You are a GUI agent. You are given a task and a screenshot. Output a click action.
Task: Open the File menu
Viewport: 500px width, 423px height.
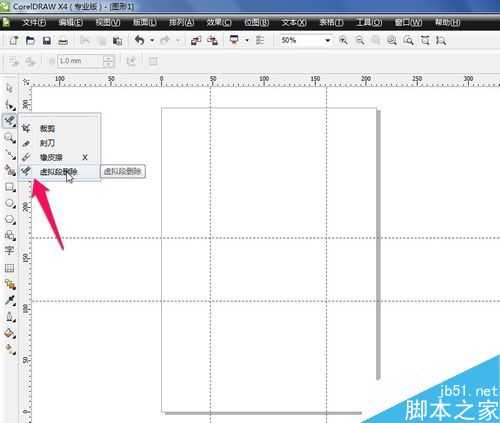click(x=34, y=23)
